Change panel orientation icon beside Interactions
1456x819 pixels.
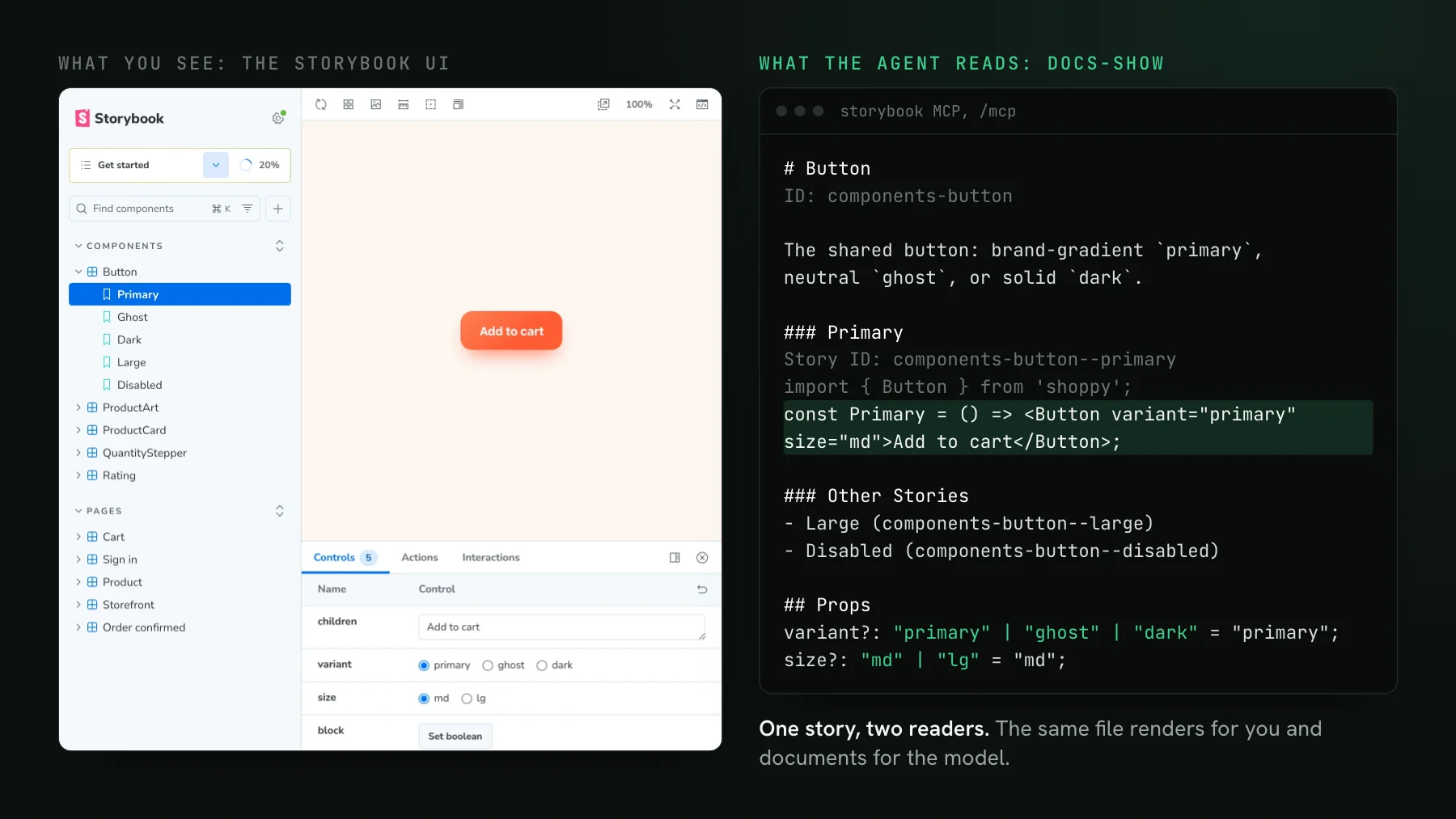[675, 558]
